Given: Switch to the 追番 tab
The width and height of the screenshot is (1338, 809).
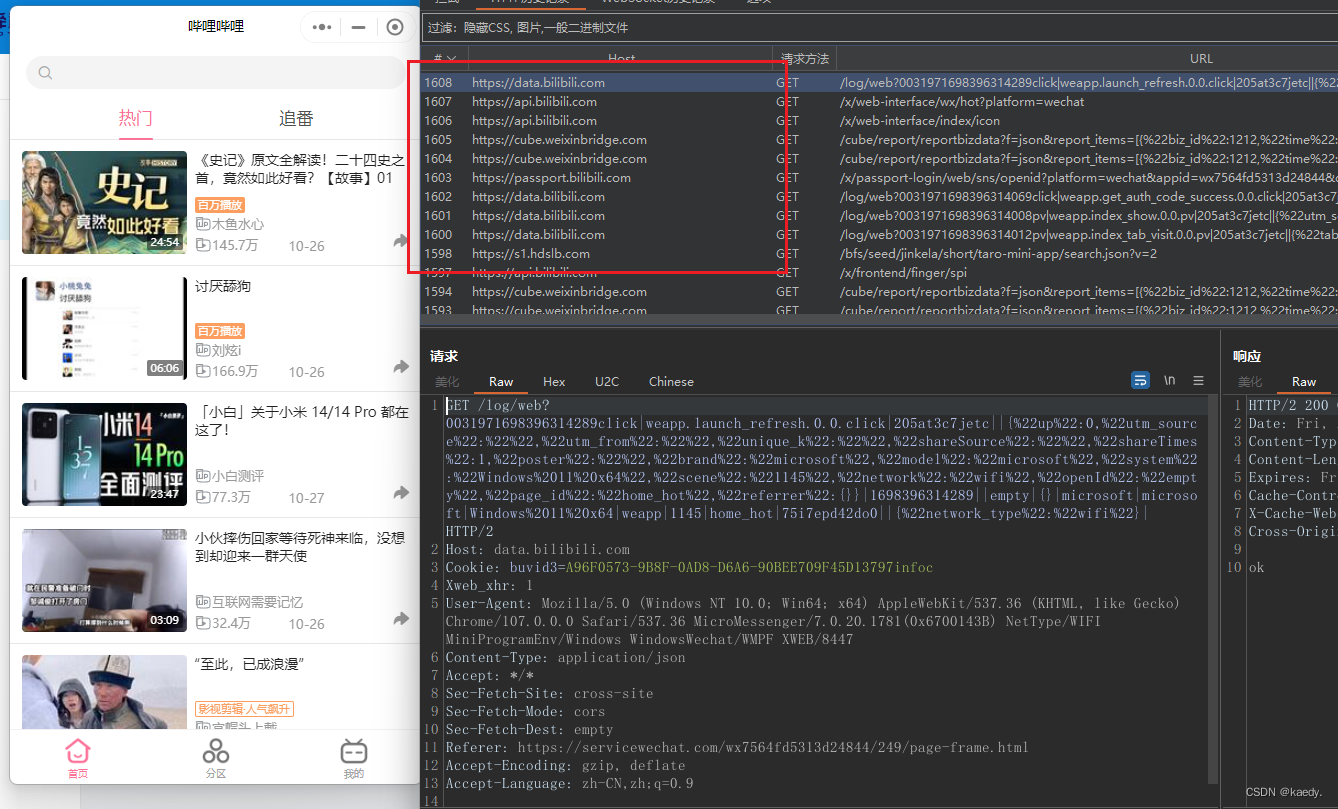Looking at the screenshot, I should click(x=296, y=119).
